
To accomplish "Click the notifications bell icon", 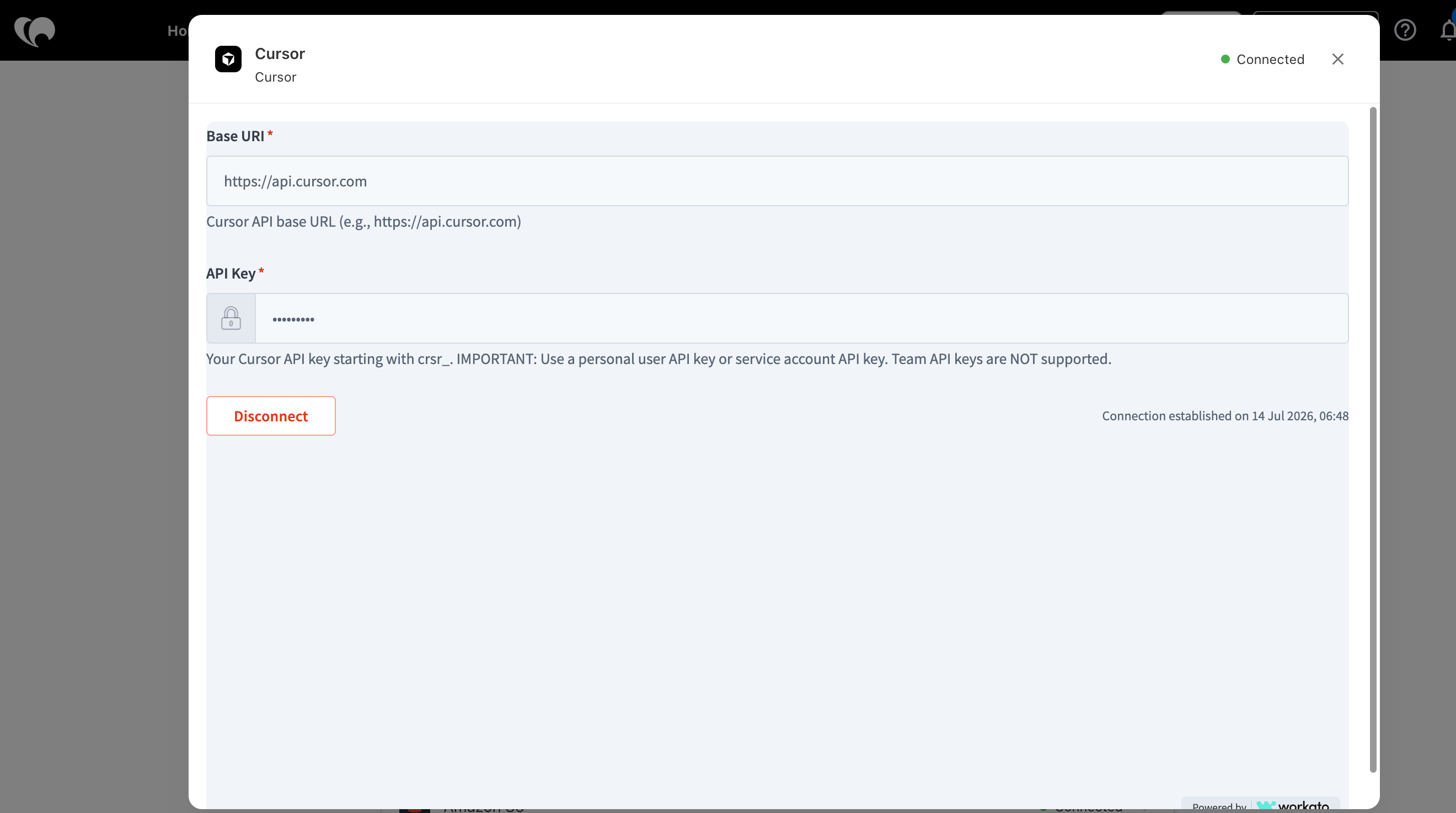I will (x=1448, y=30).
